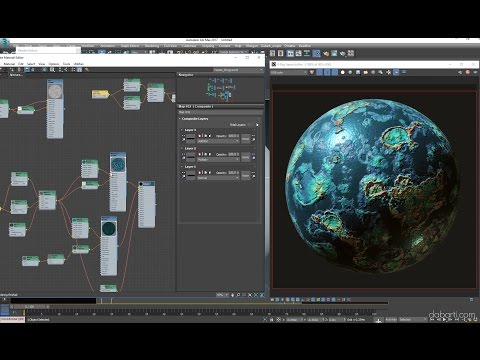
Task: Go to start of animation
Action: [x=432, y=319]
